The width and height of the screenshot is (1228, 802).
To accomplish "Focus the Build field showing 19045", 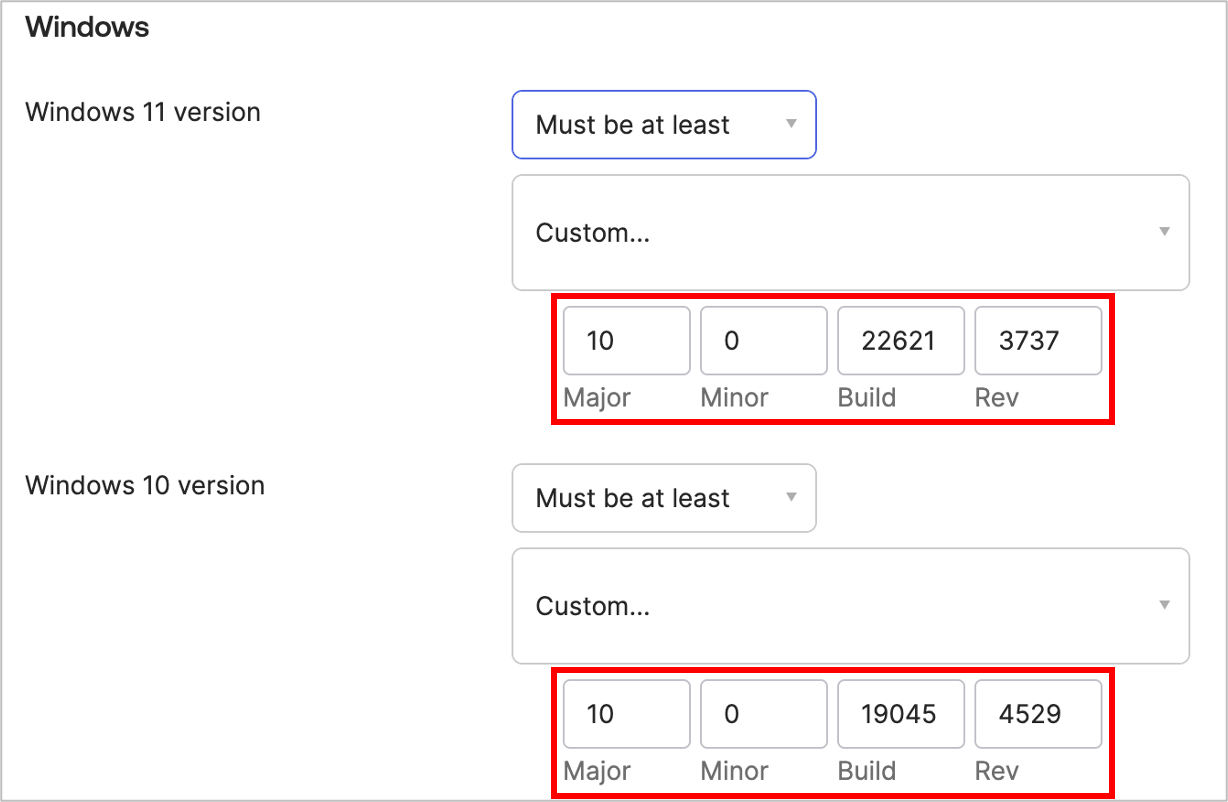I will click(900, 714).
